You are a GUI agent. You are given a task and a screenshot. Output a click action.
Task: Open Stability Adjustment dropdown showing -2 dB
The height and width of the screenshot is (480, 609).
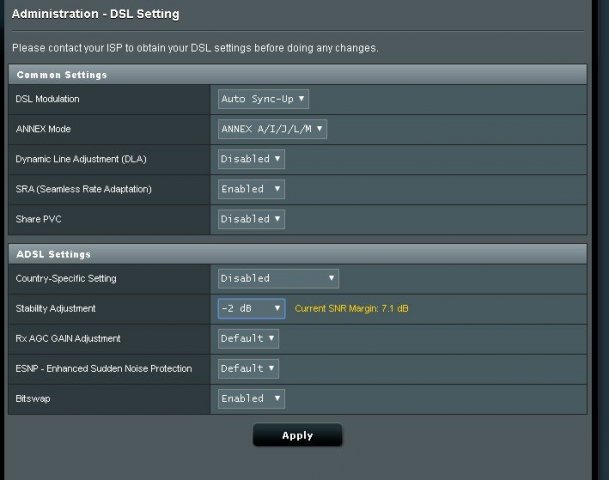coord(251,309)
